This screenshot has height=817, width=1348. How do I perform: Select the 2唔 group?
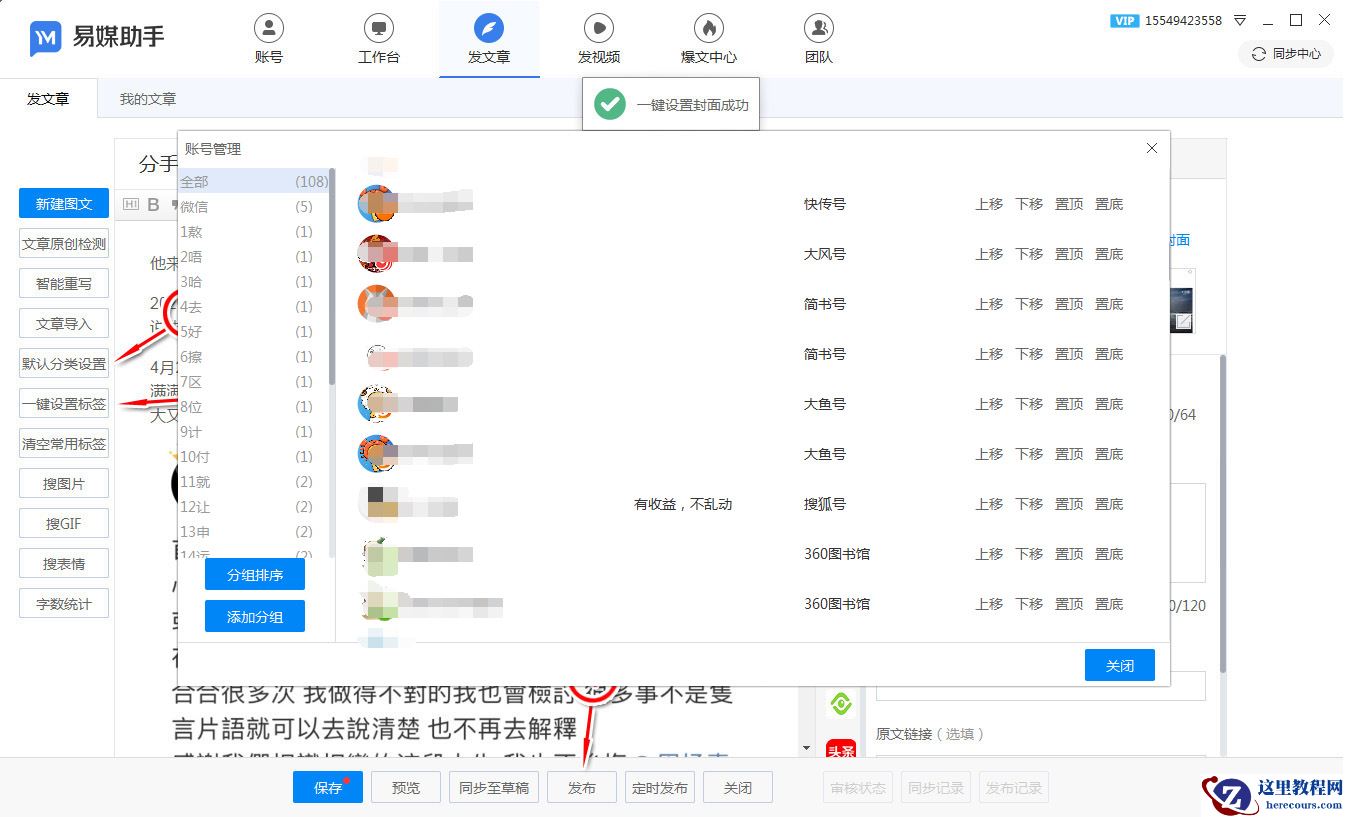(x=254, y=257)
